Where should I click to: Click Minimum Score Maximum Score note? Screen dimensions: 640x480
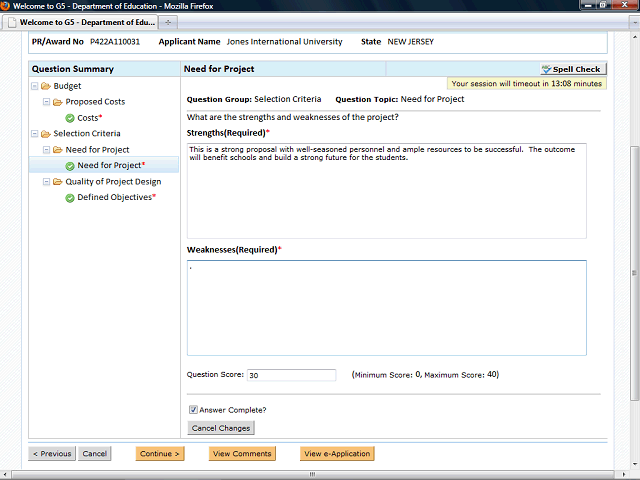point(425,375)
